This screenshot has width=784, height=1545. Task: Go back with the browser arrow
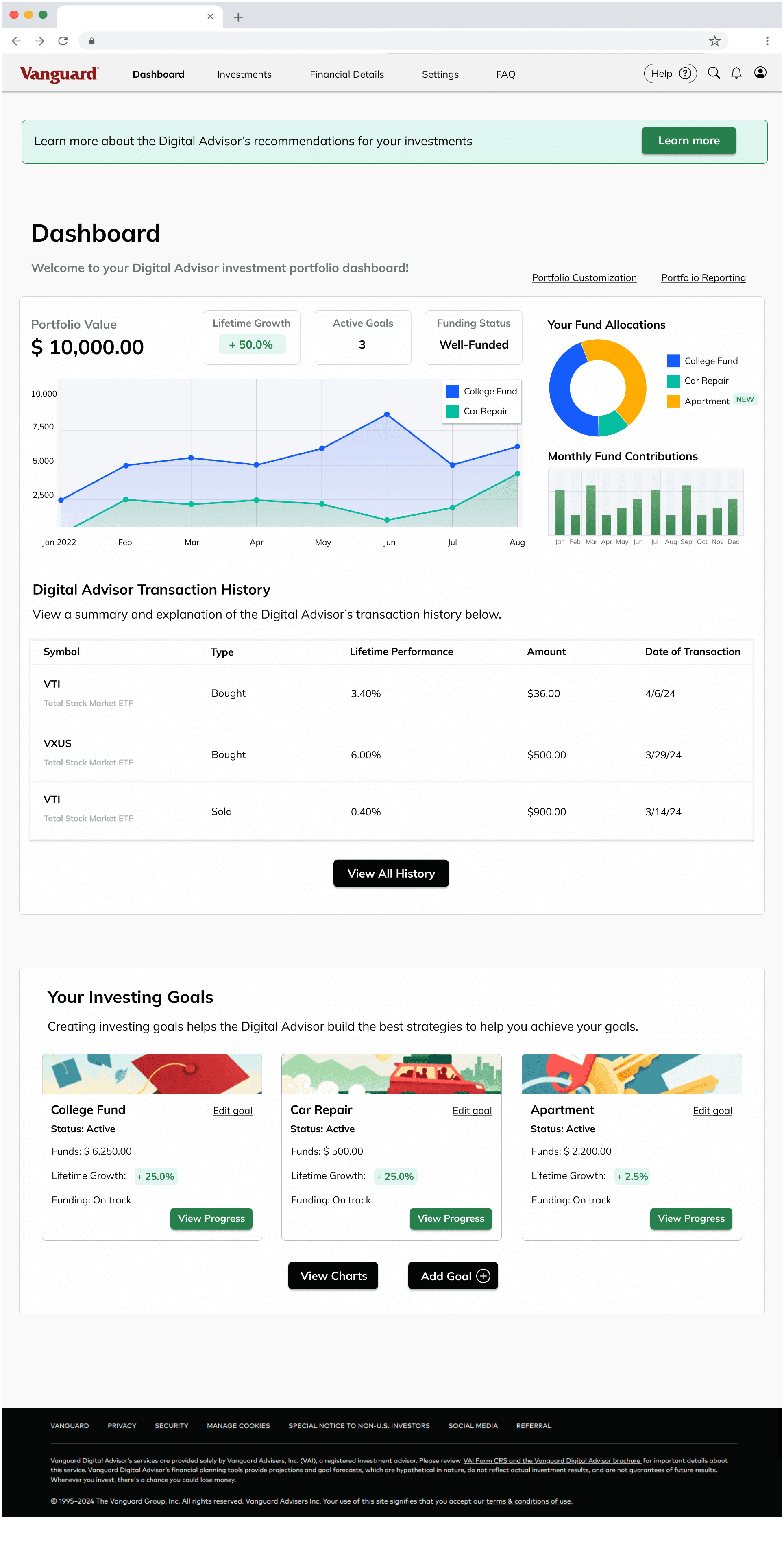17,41
